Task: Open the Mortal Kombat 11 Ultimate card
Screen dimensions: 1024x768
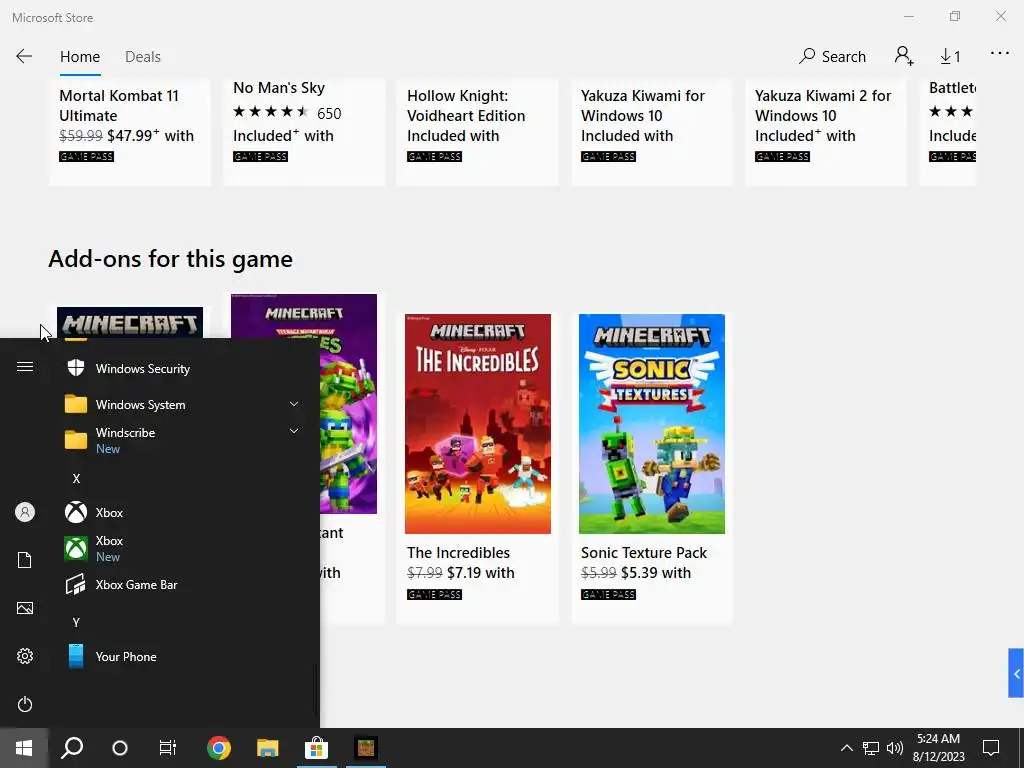Action: click(x=130, y=131)
